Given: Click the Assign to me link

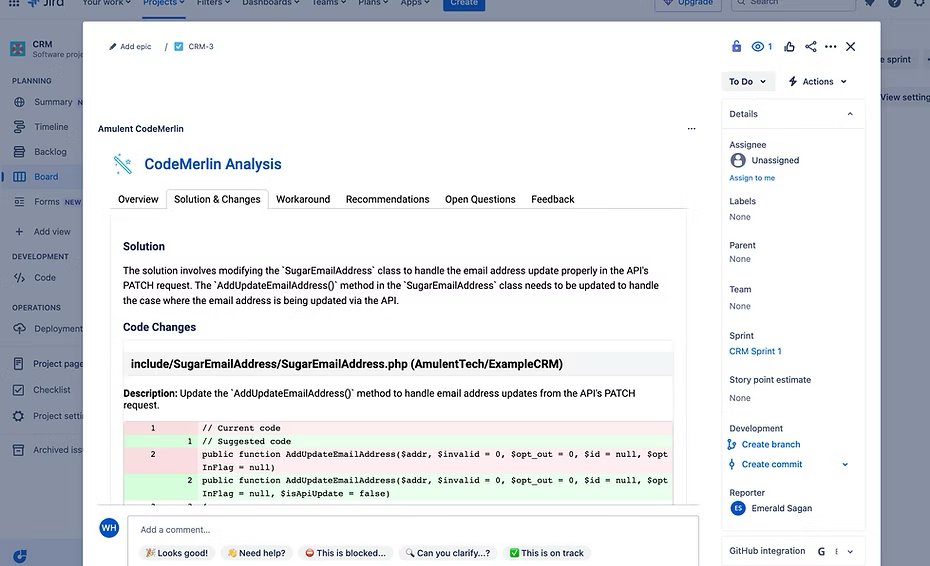Looking at the screenshot, I should [751, 178].
